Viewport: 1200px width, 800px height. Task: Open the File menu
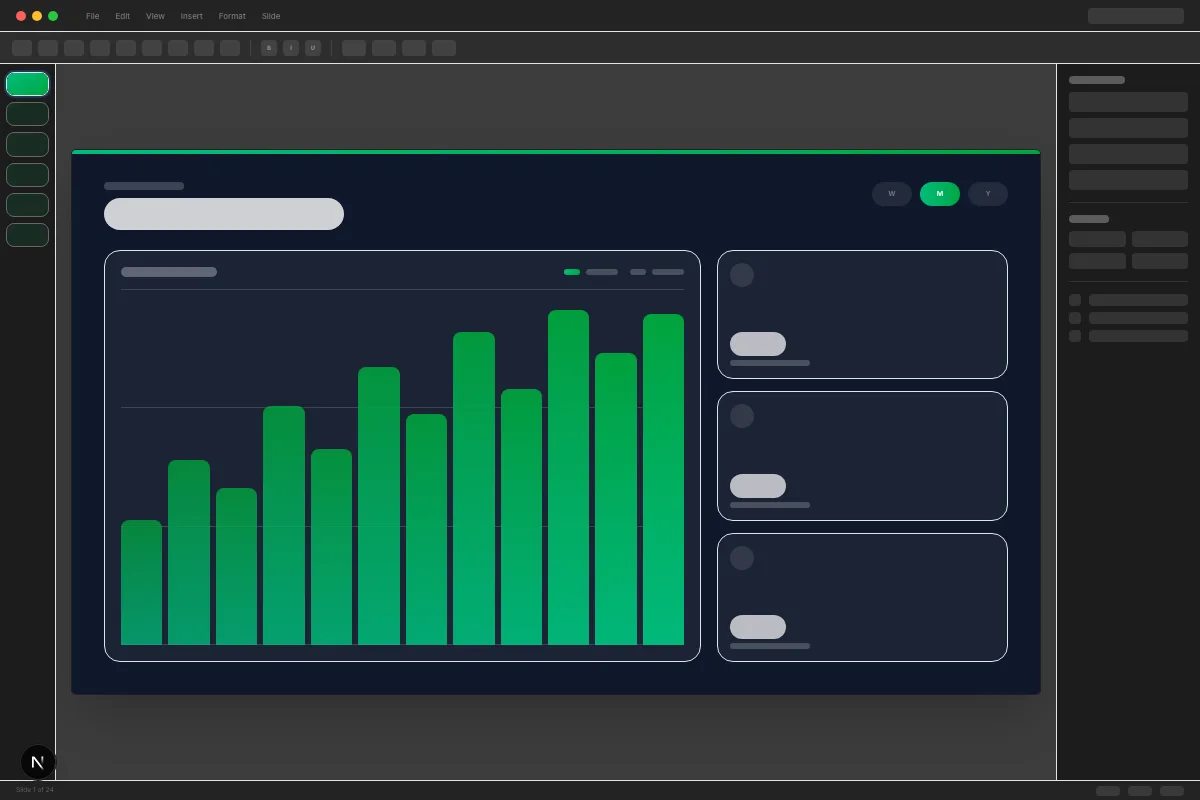pyautogui.click(x=92, y=16)
